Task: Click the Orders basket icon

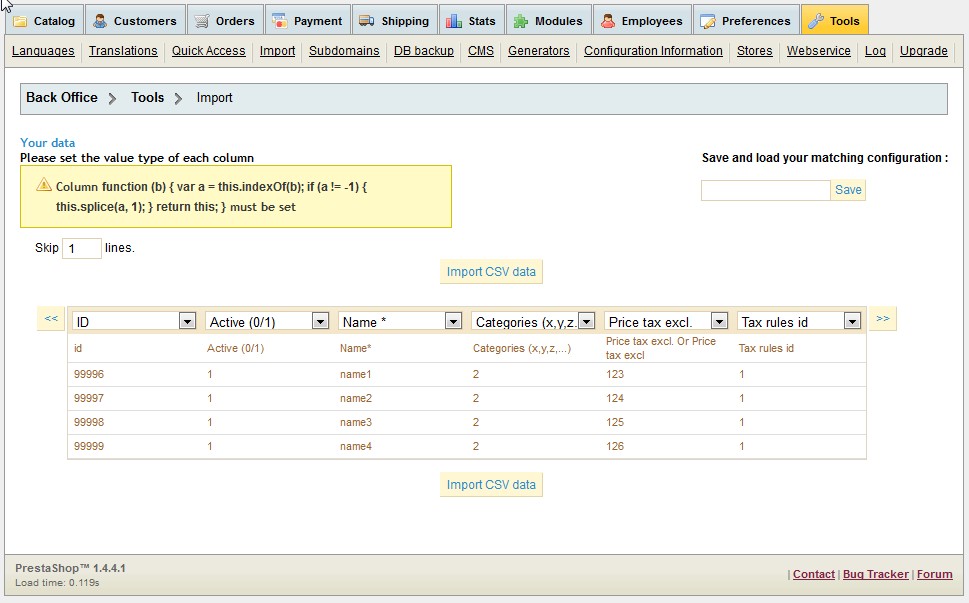Action: pyautogui.click(x=202, y=21)
